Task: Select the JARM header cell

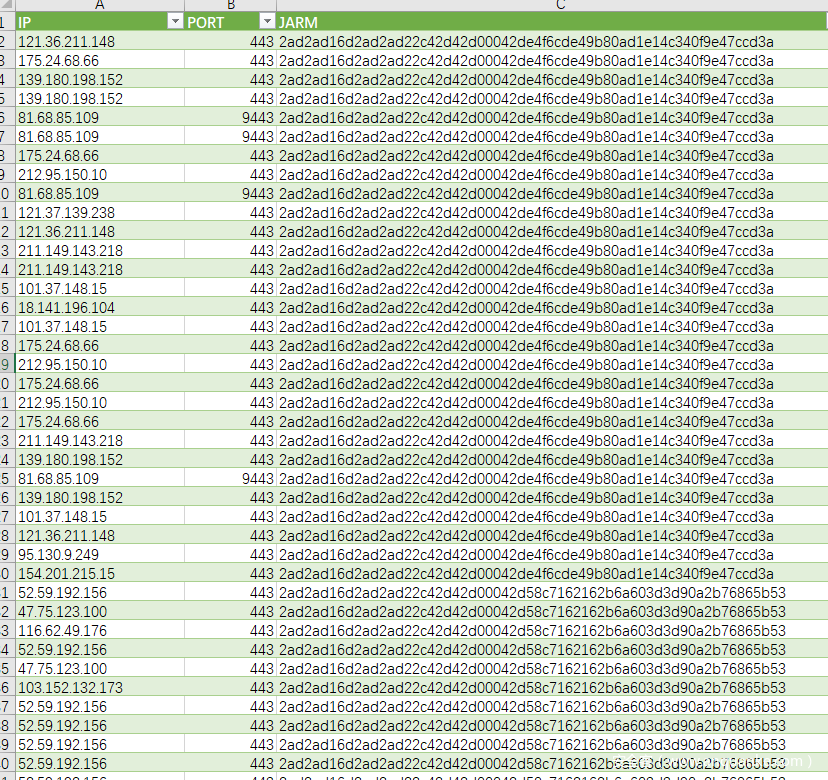Action: tap(551, 22)
